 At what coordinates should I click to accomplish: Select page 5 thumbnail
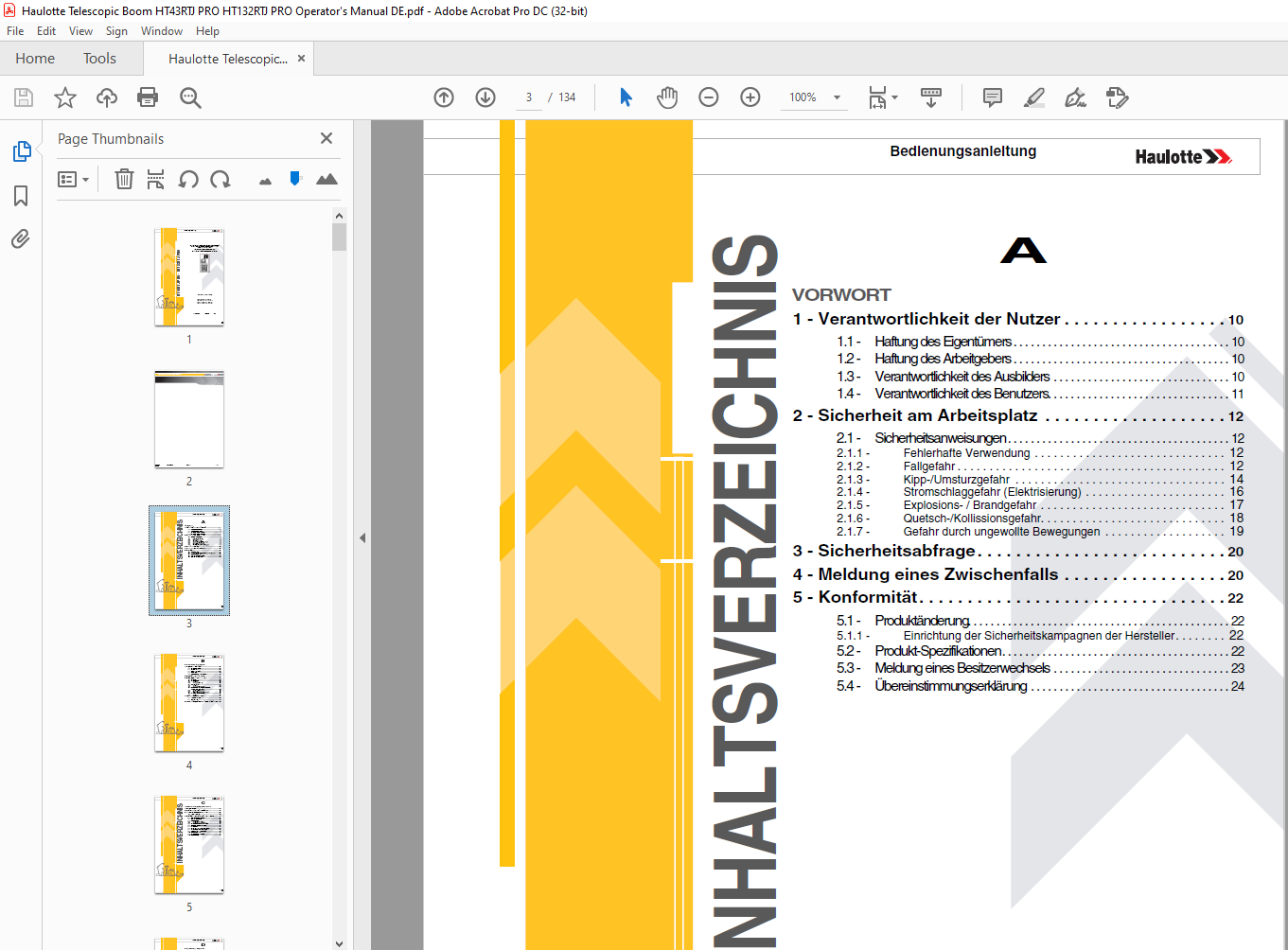pyautogui.click(x=189, y=845)
